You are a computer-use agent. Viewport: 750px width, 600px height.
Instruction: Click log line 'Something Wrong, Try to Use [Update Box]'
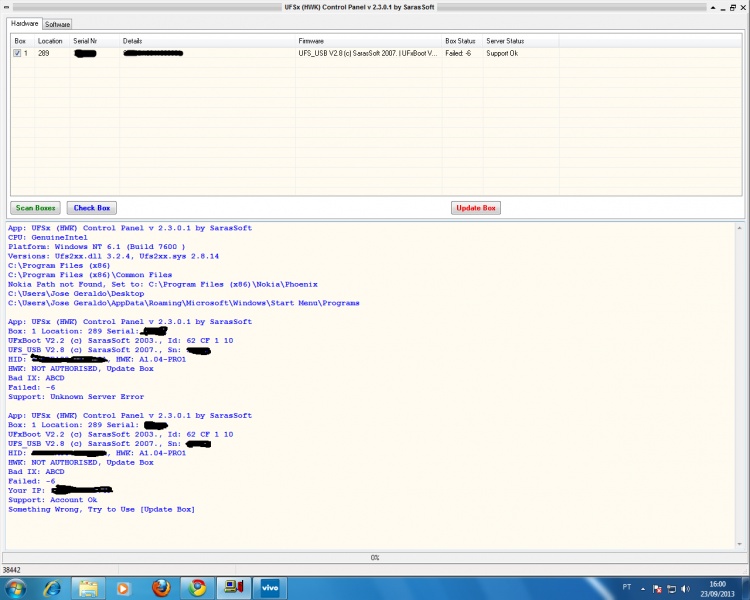tap(101, 510)
